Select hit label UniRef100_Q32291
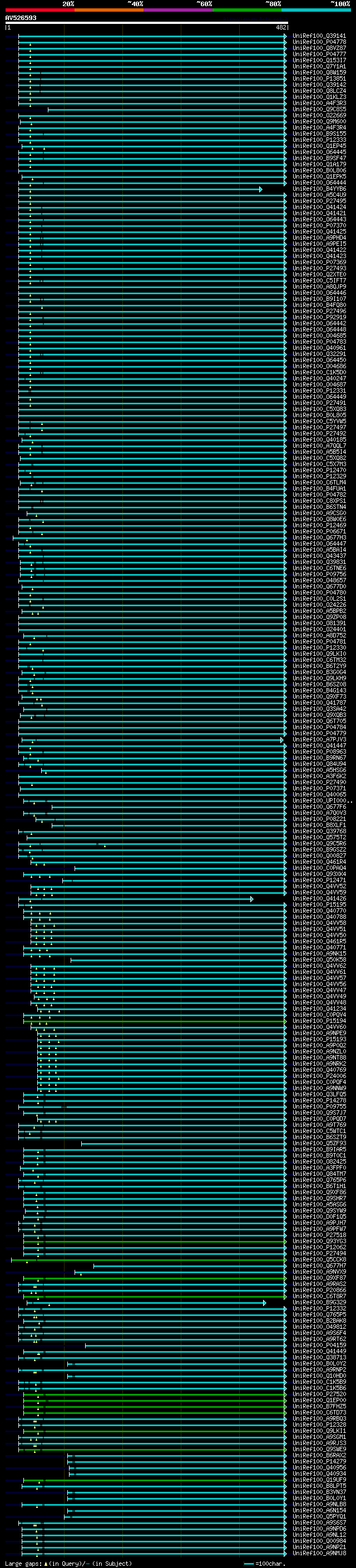 click(319, 354)
